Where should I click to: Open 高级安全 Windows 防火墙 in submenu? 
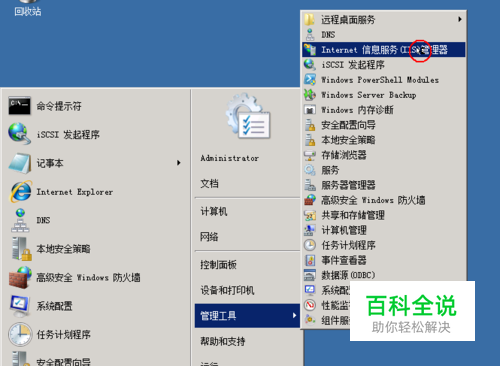tap(384, 200)
